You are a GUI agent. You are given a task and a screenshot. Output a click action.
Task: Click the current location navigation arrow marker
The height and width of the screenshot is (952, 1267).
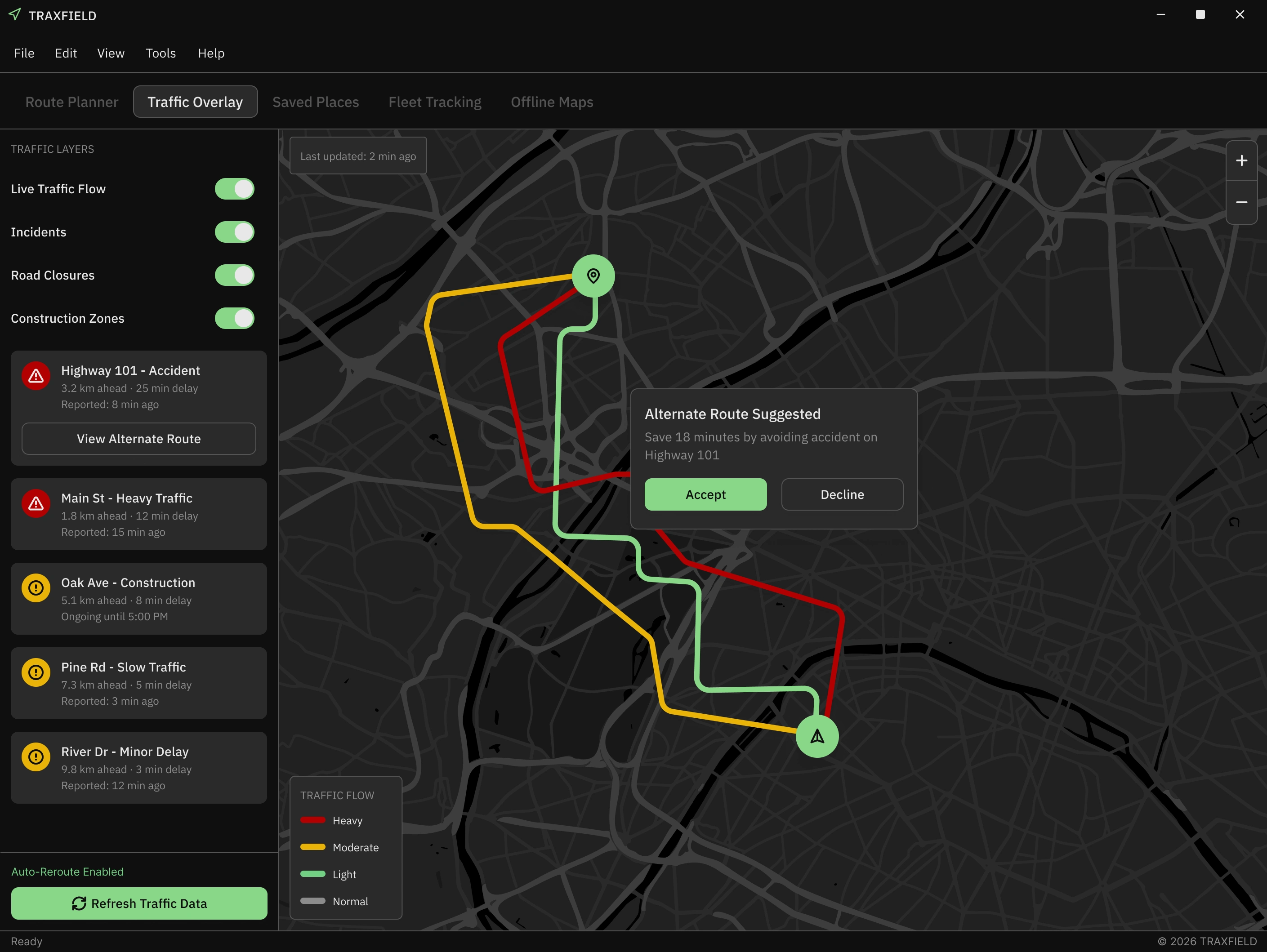click(817, 736)
